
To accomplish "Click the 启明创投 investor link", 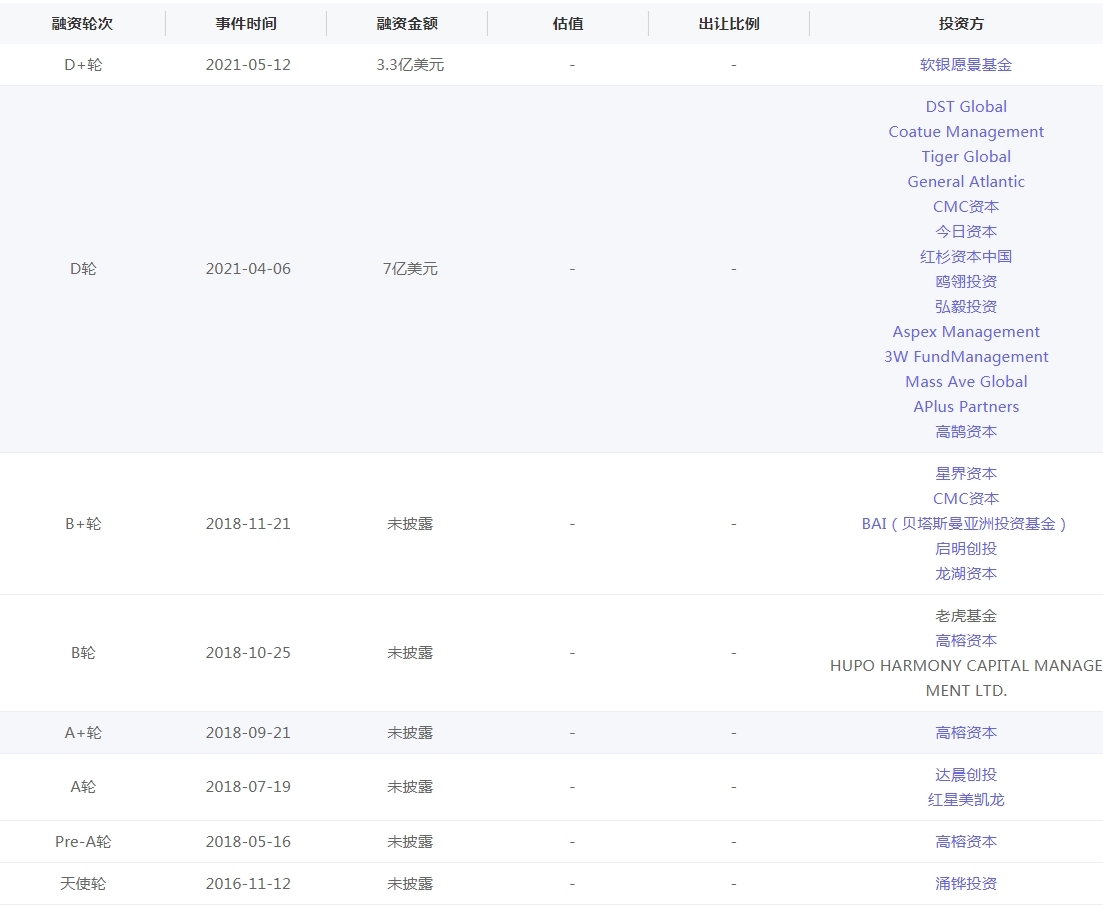I will click(x=966, y=549).
